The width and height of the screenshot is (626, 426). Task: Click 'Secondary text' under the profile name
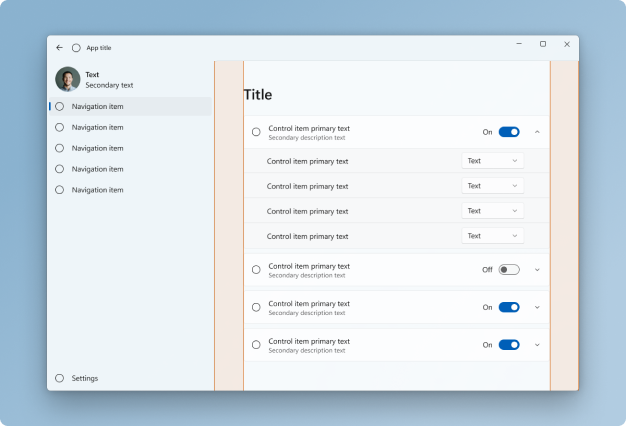109,85
